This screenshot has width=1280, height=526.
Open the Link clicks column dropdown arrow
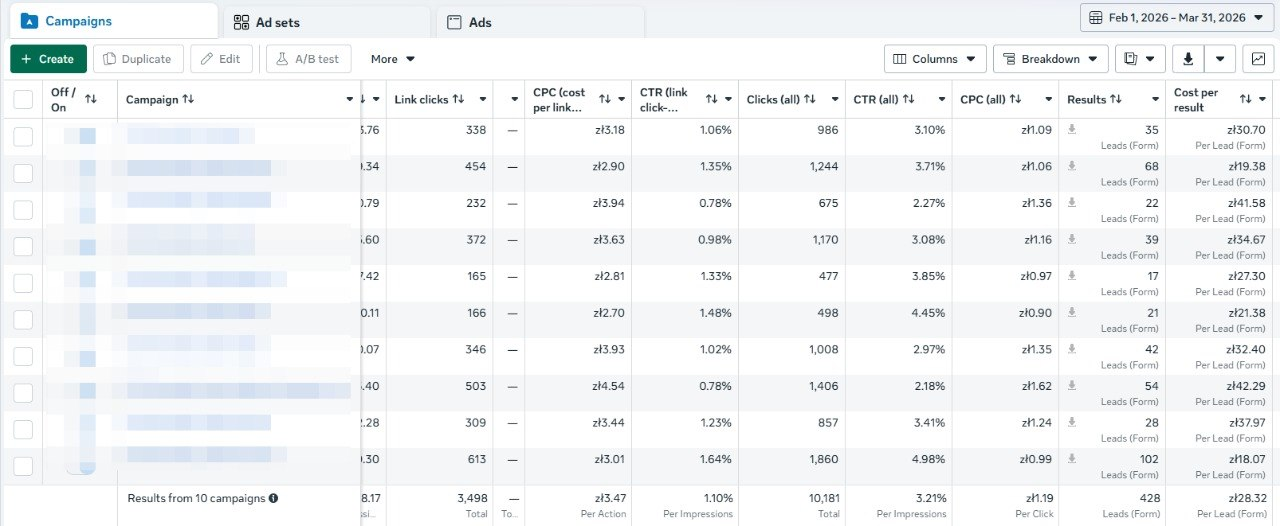pos(483,99)
